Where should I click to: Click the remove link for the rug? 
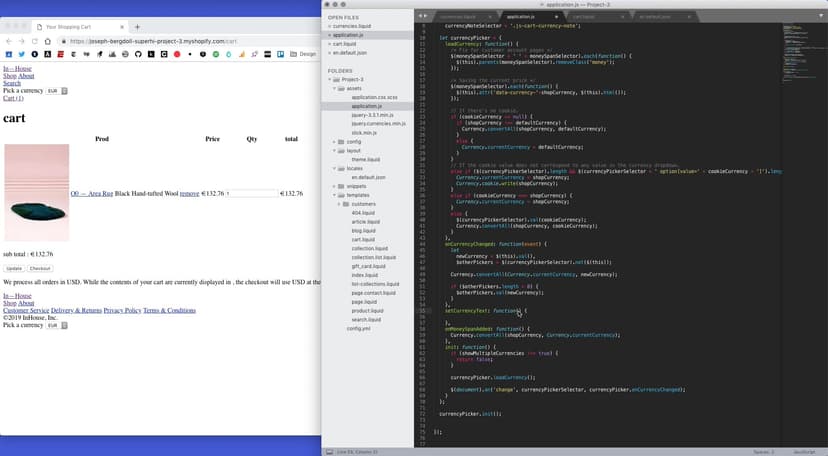(x=189, y=193)
